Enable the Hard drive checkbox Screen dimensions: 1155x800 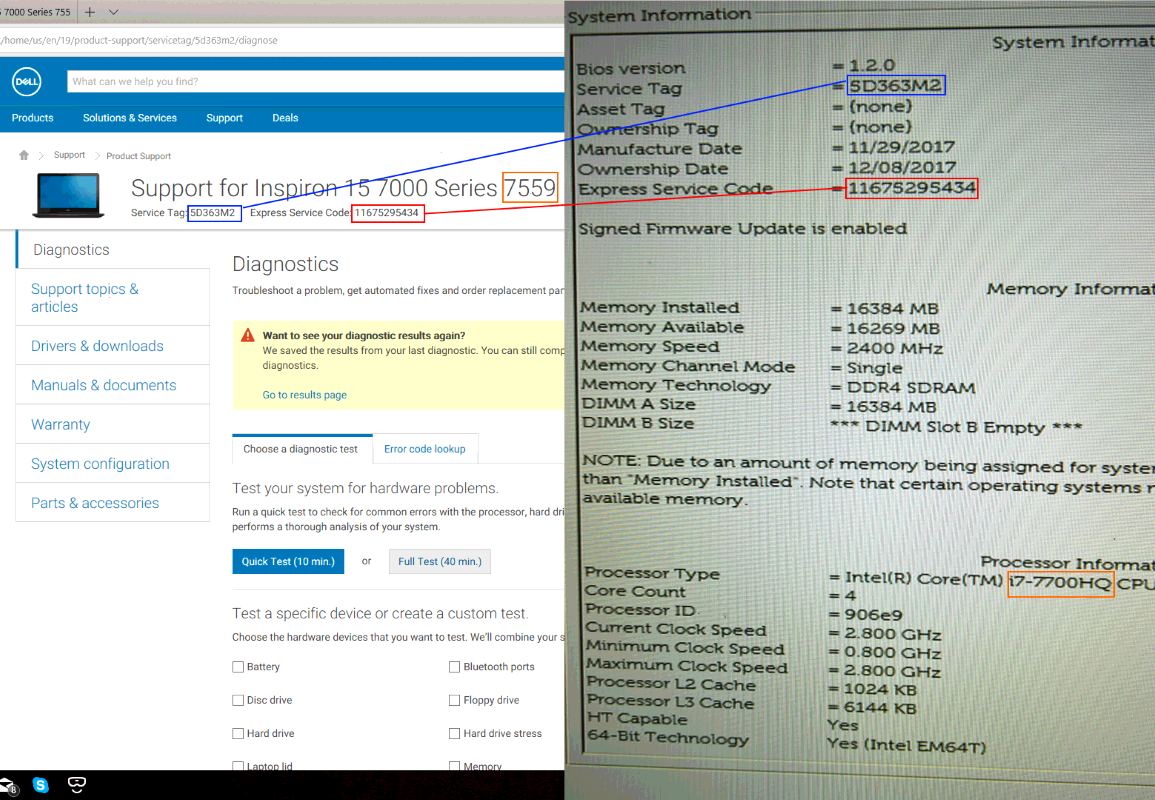(x=238, y=733)
